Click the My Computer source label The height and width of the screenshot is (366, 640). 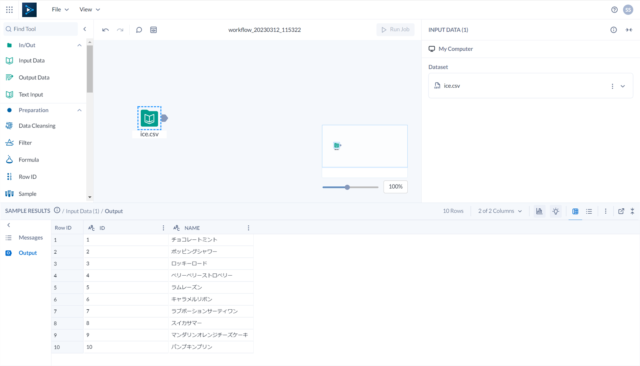[456, 49]
